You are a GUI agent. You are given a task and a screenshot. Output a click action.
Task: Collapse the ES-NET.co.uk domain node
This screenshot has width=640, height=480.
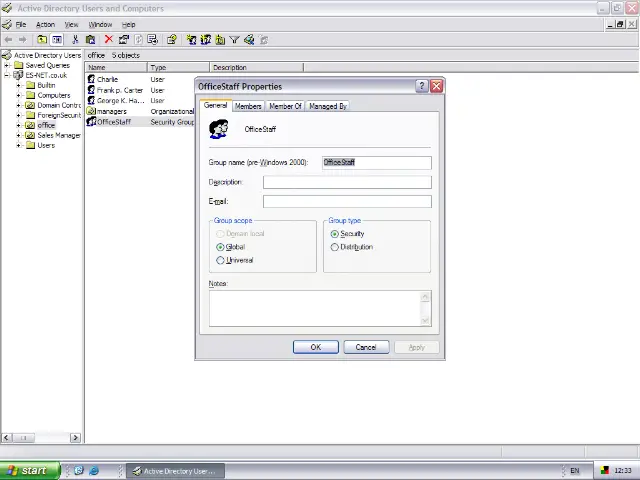point(7,75)
